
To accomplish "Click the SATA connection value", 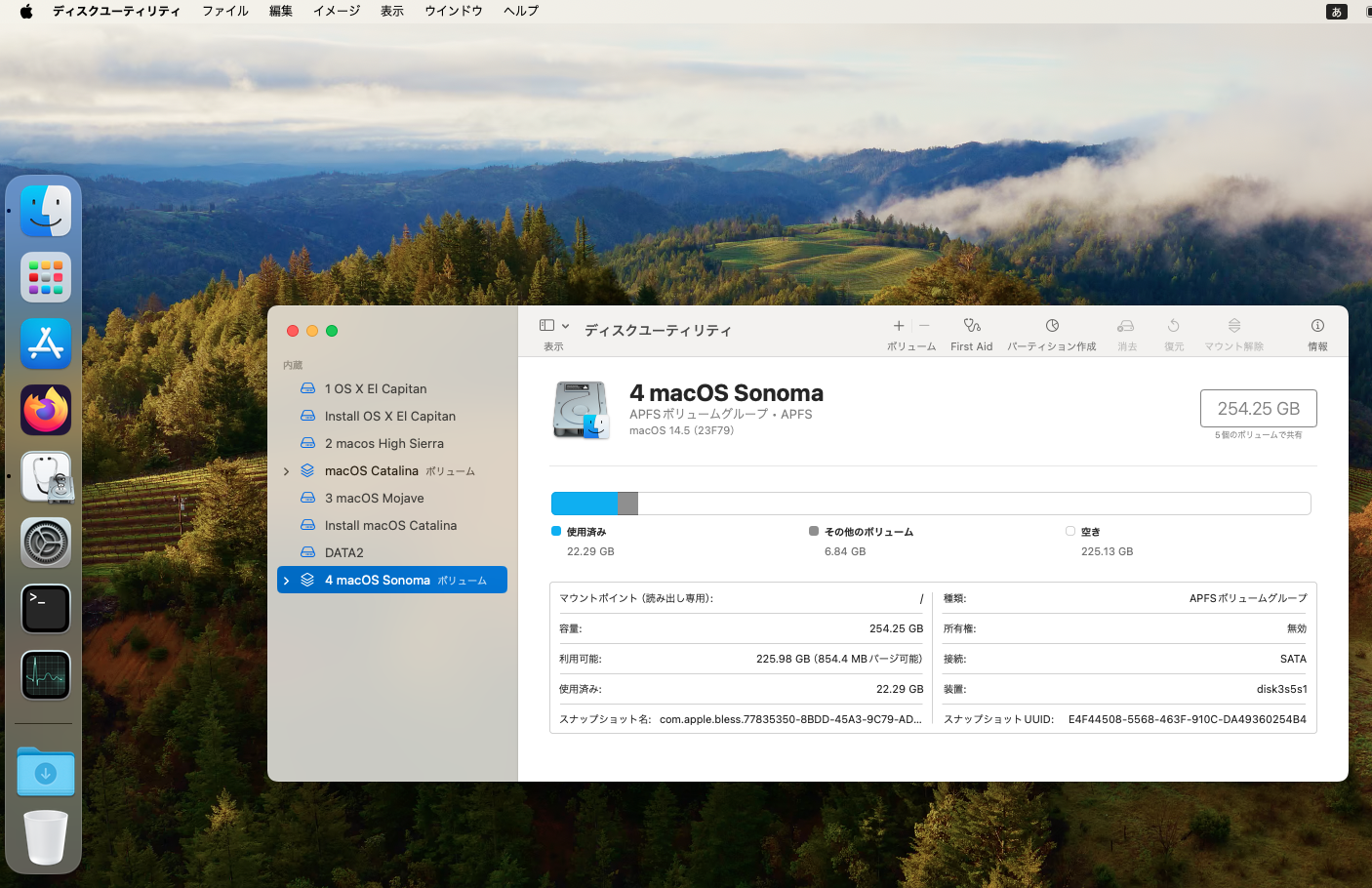I will pos(1293,659).
